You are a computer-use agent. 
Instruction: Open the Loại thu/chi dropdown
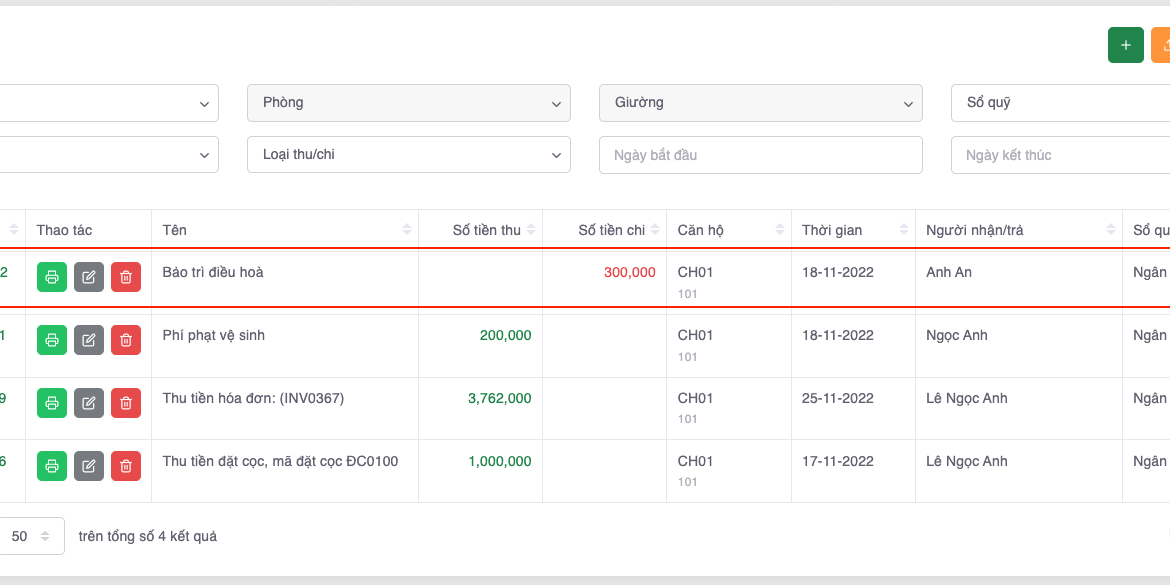click(408, 155)
